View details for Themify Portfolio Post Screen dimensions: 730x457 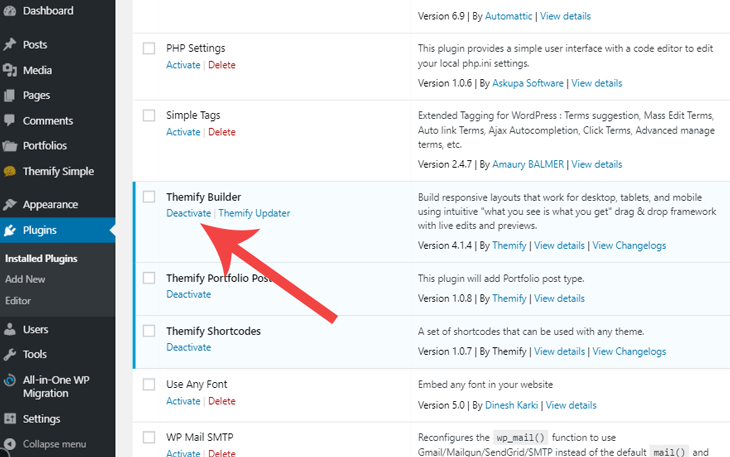tap(559, 299)
